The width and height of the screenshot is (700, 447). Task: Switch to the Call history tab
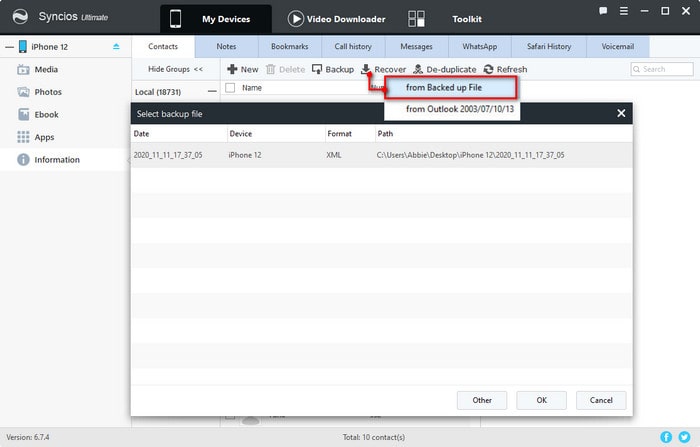[x=353, y=46]
